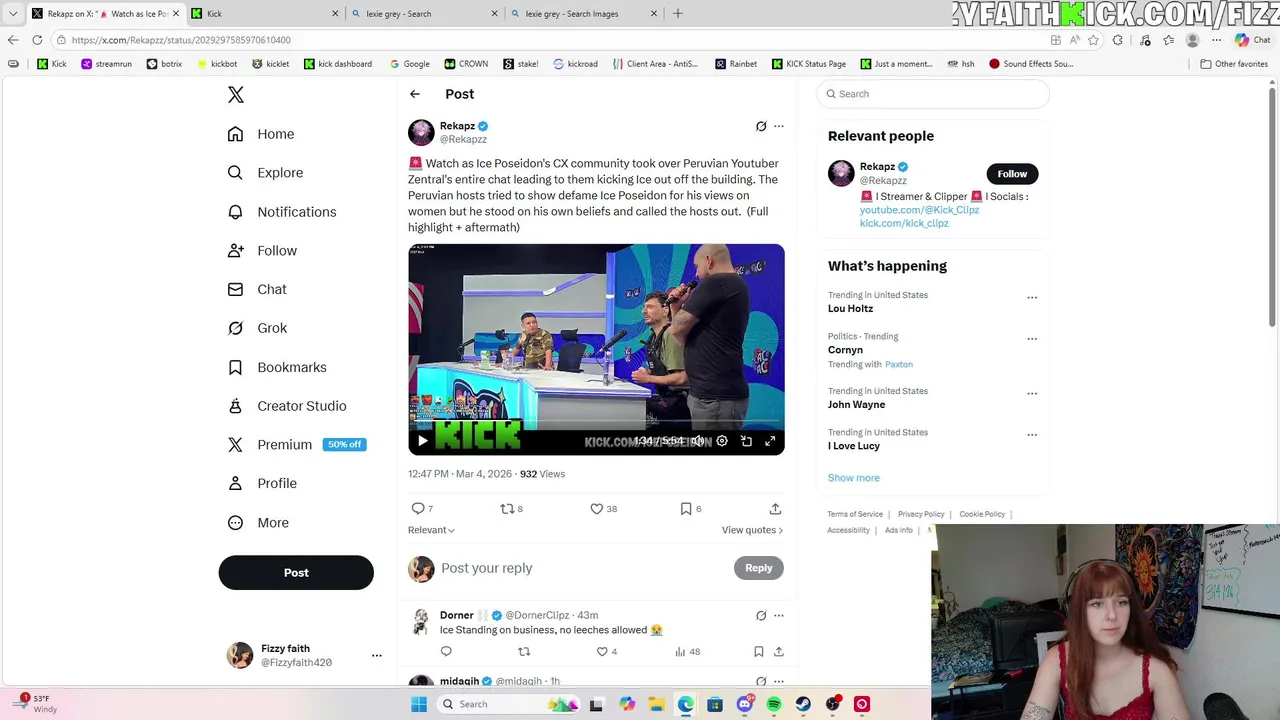This screenshot has height=720, width=1280.
Task: Open Other favorites folder
Action: pyautogui.click(x=1234, y=64)
